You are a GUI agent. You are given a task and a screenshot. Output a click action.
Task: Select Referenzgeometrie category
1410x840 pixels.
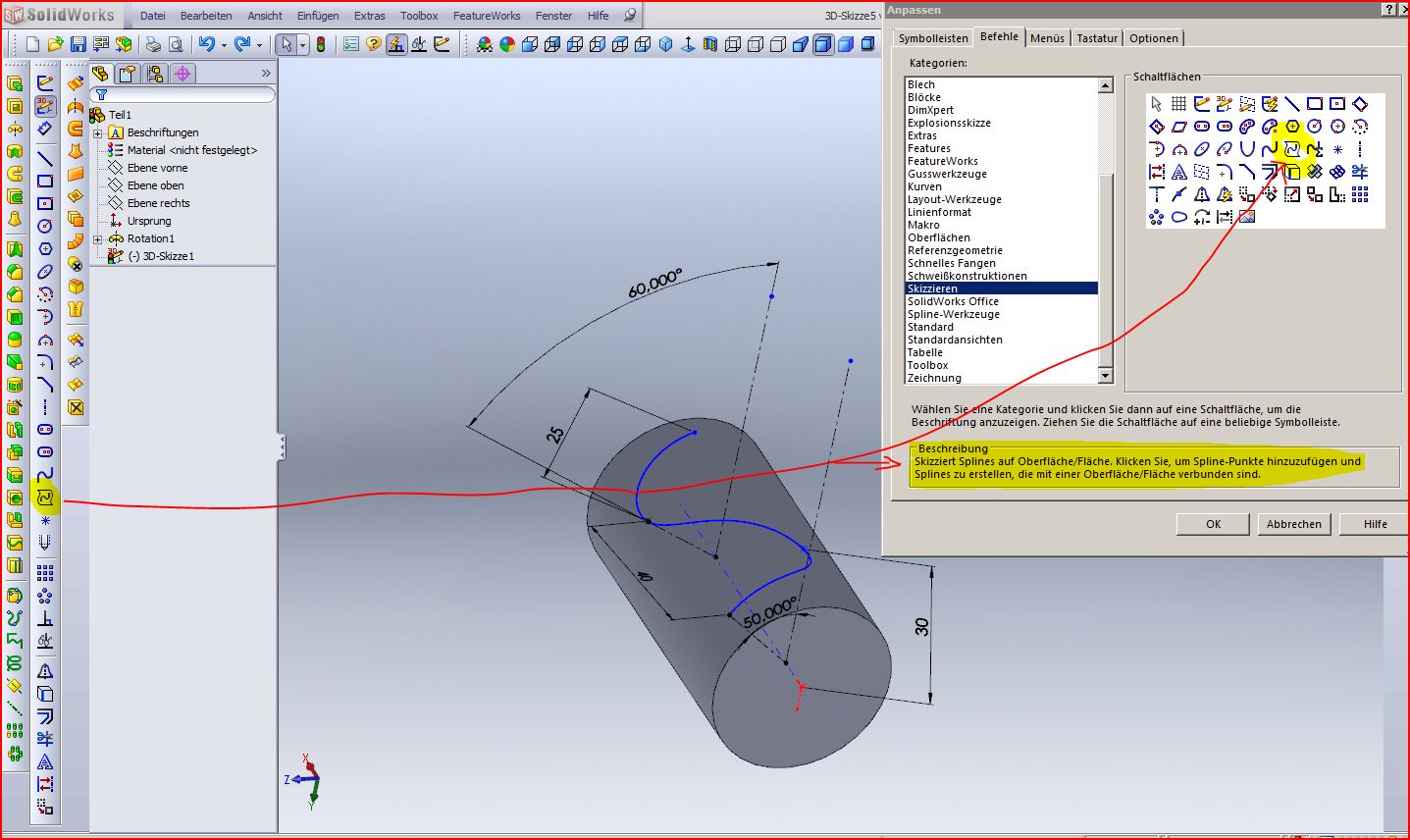pyautogui.click(x=955, y=250)
